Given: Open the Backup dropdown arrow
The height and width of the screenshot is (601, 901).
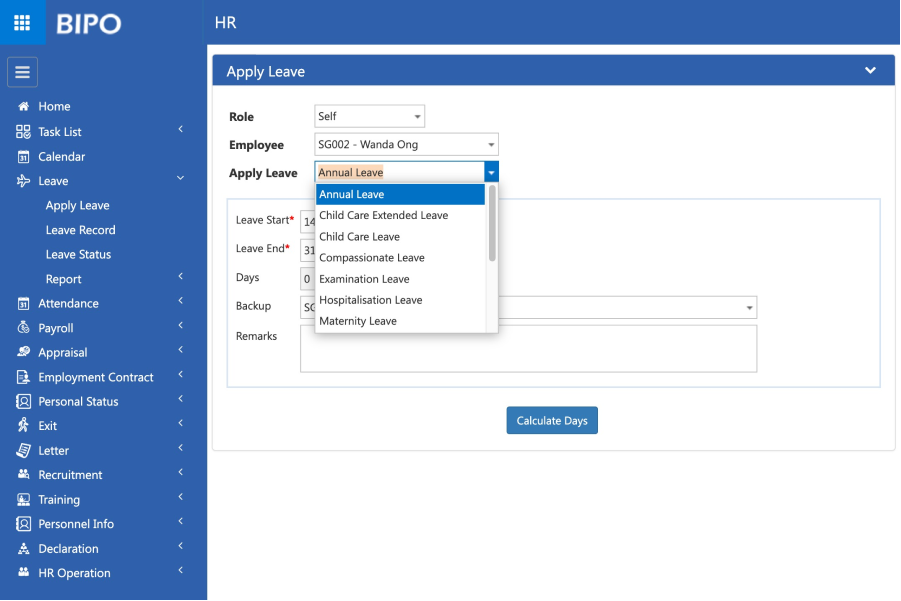Looking at the screenshot, I should pyautogui.click(x=749, y=307).
